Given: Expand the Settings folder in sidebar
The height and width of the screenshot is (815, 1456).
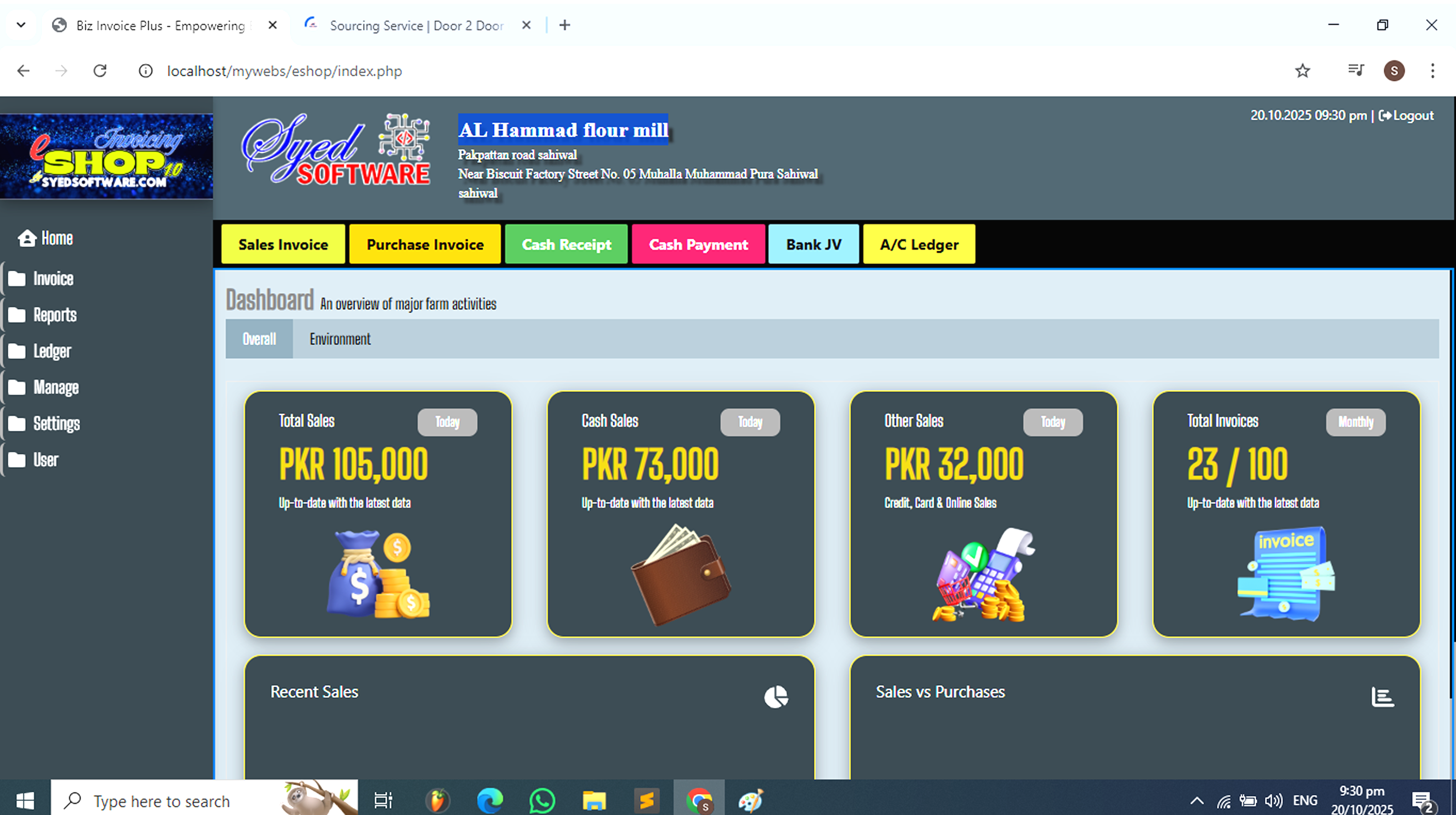Looking at the screenshot, I should pos(44,423).
